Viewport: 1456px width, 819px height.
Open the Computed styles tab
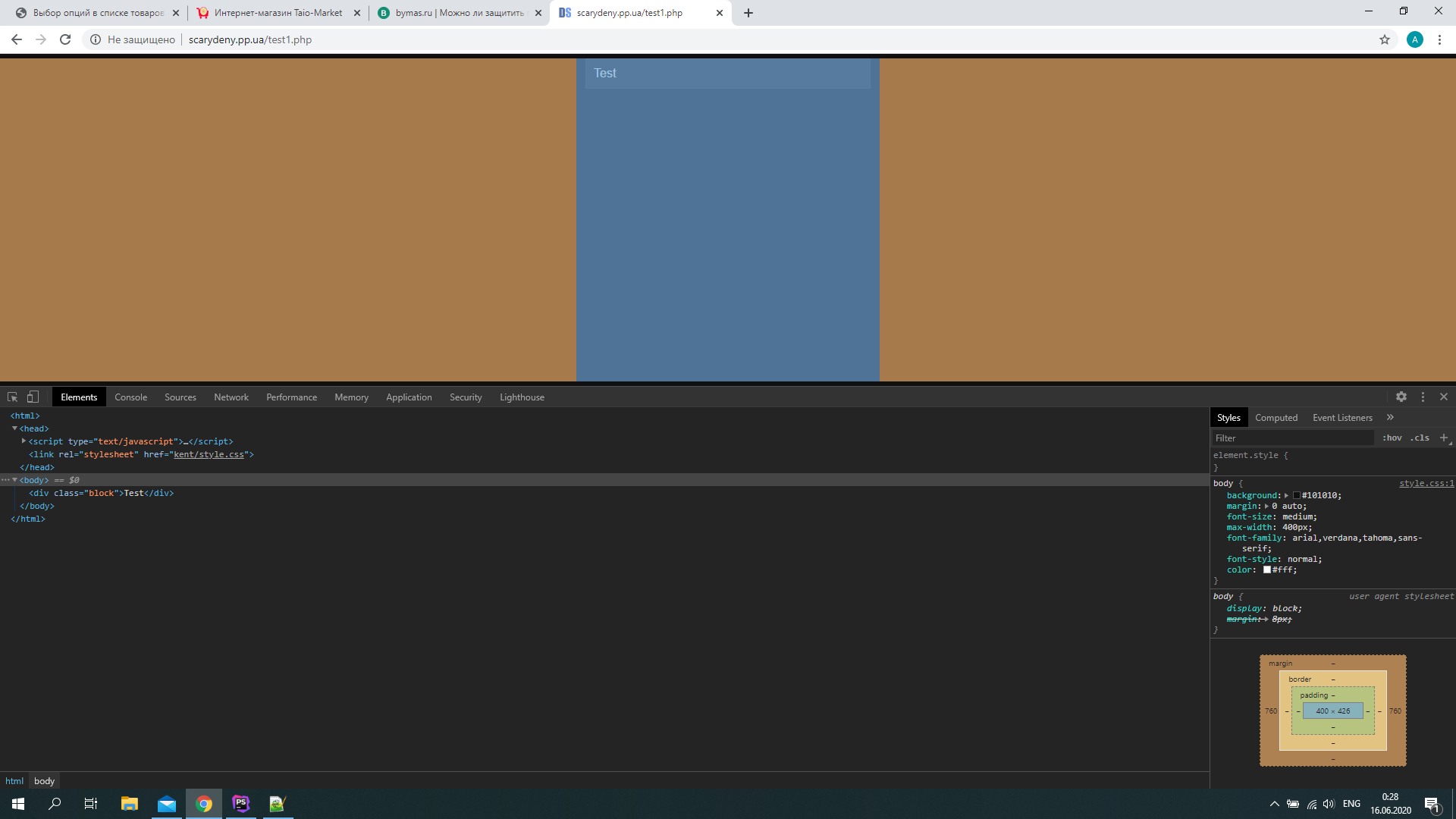pyautogui.click(x=1276, y=417)
